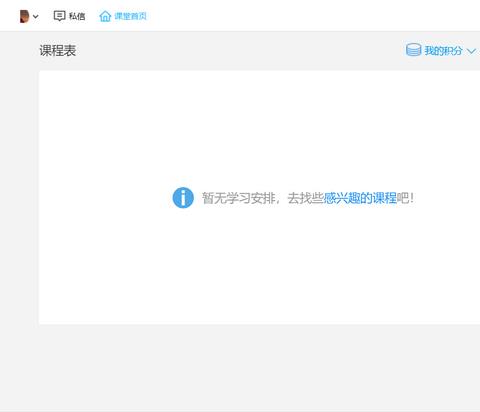Click the 课程 word in the blue link
This screenshot has height=412, width=480.
[x=384, y=198]
